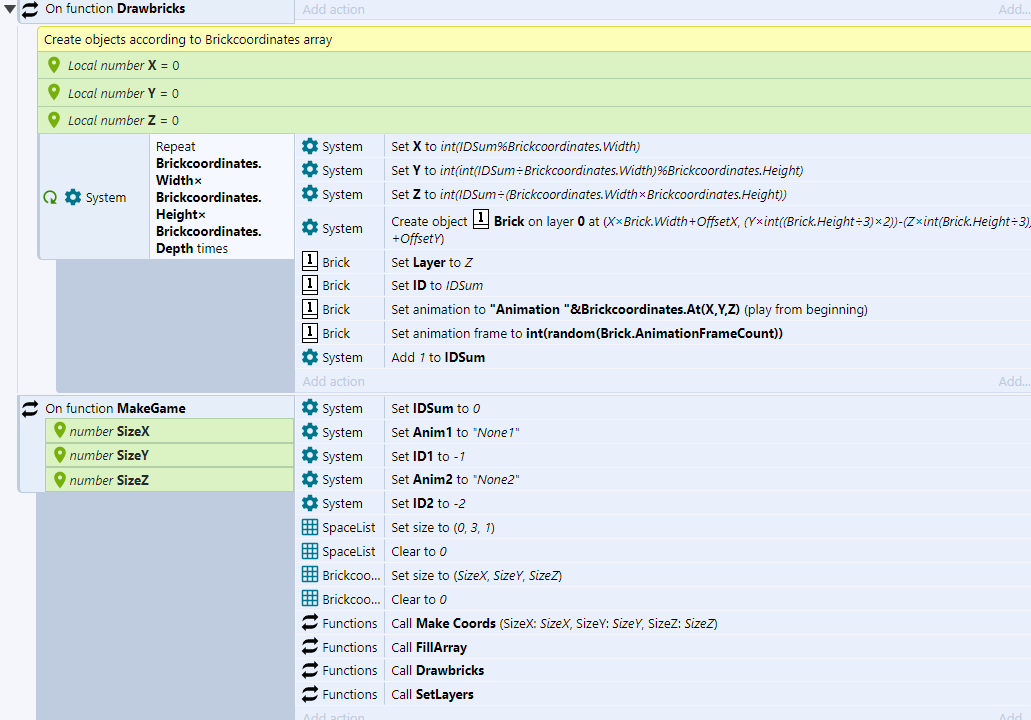Select 'Set ID2 to -2' action
Screen dimensions: 1031x720
tap(428, 504)
